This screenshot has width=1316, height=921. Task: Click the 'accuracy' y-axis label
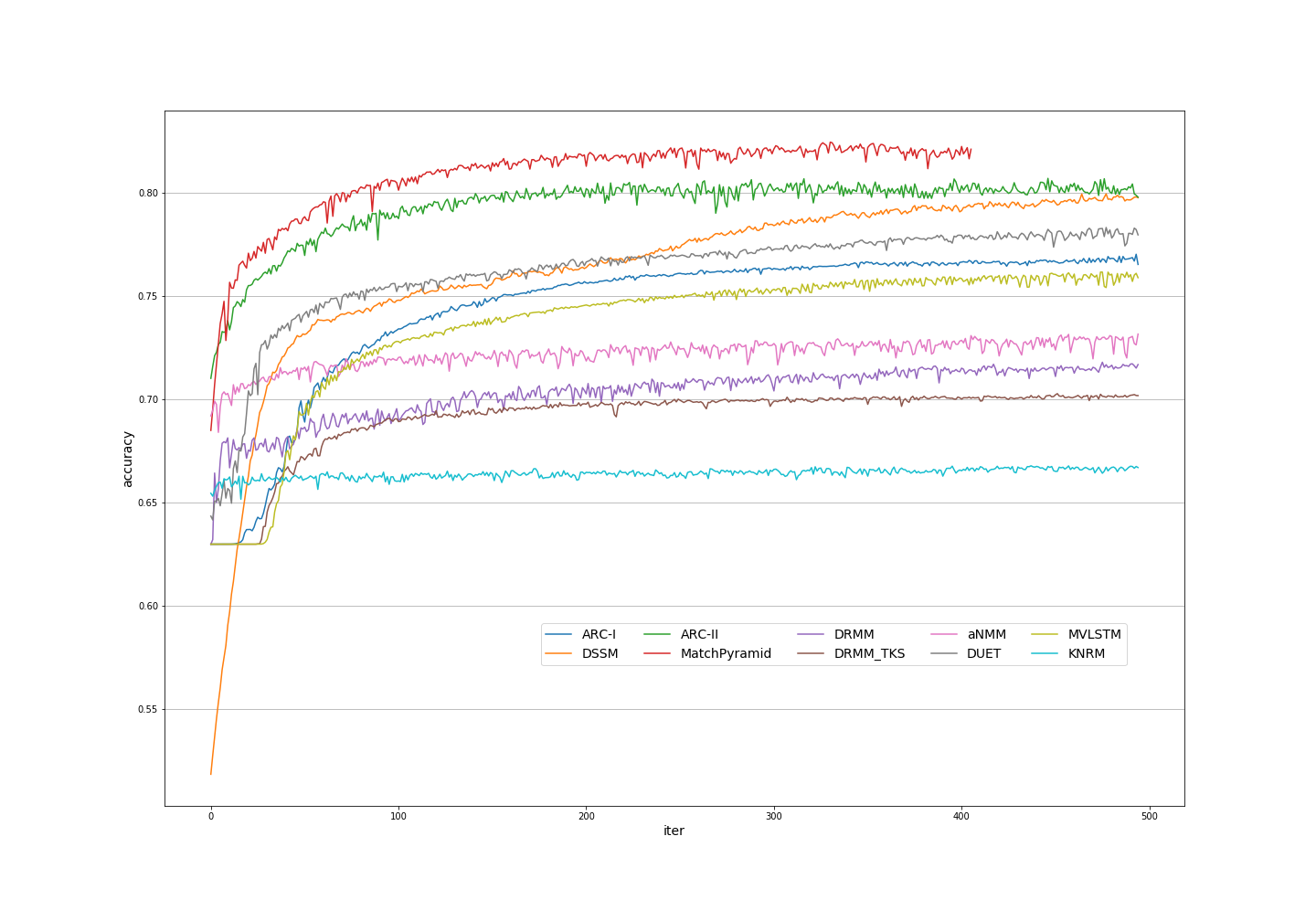coord(128,459)
